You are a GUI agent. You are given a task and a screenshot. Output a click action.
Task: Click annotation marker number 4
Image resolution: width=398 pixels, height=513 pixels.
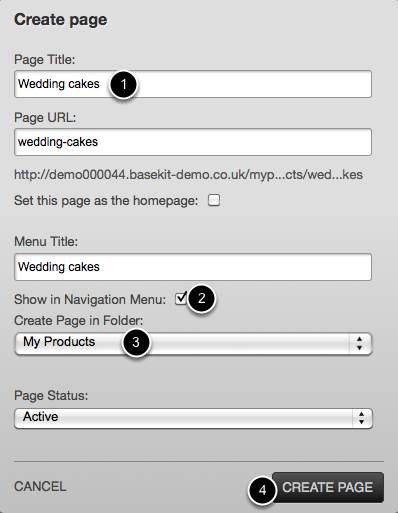coord(263,490)
